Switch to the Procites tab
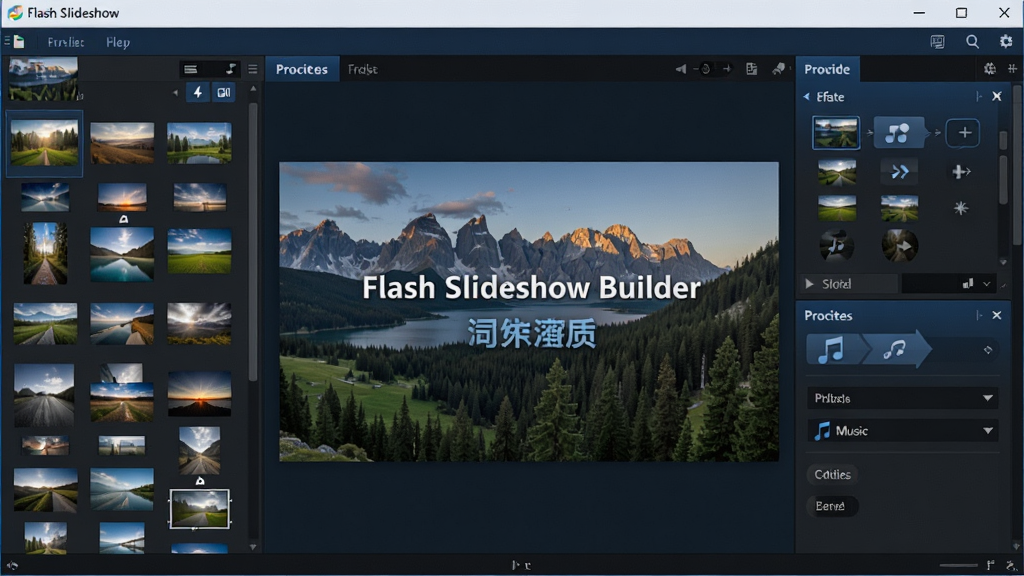Viewport: 1024px width, 576px height. tap(302, 69)
